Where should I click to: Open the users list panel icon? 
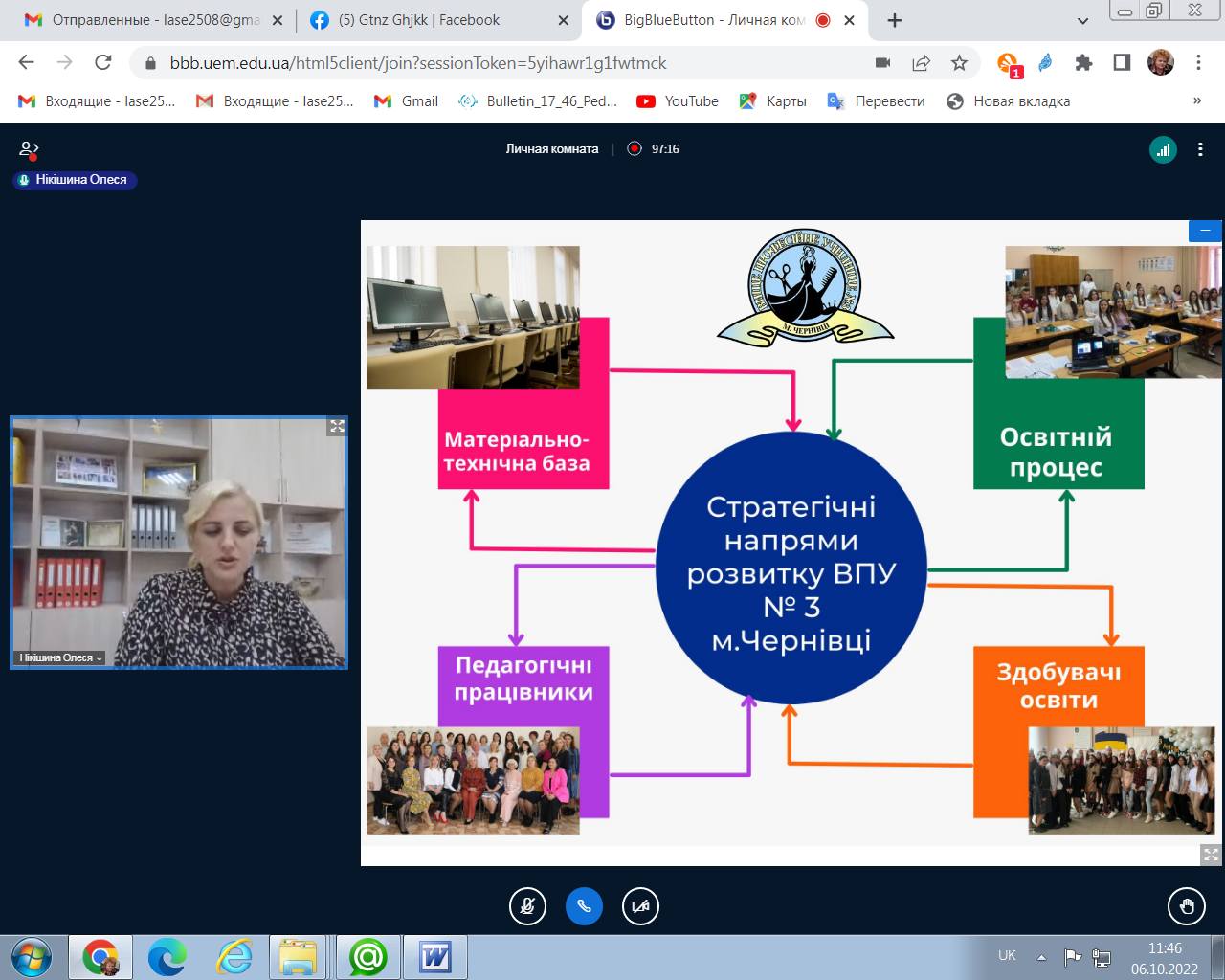coord(29,149)
